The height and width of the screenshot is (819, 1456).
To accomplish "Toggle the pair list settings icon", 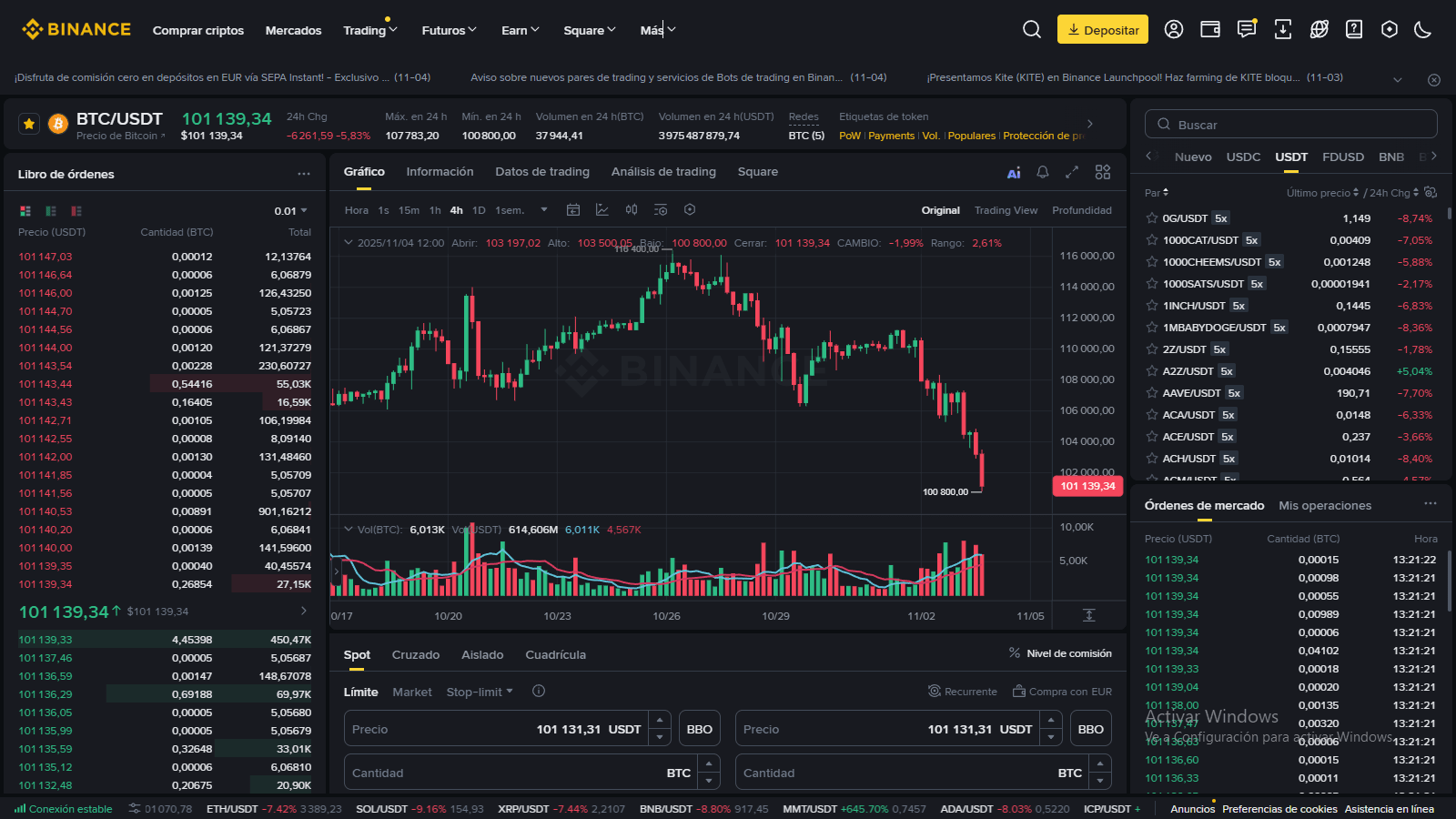I will tap(1431, 192).
